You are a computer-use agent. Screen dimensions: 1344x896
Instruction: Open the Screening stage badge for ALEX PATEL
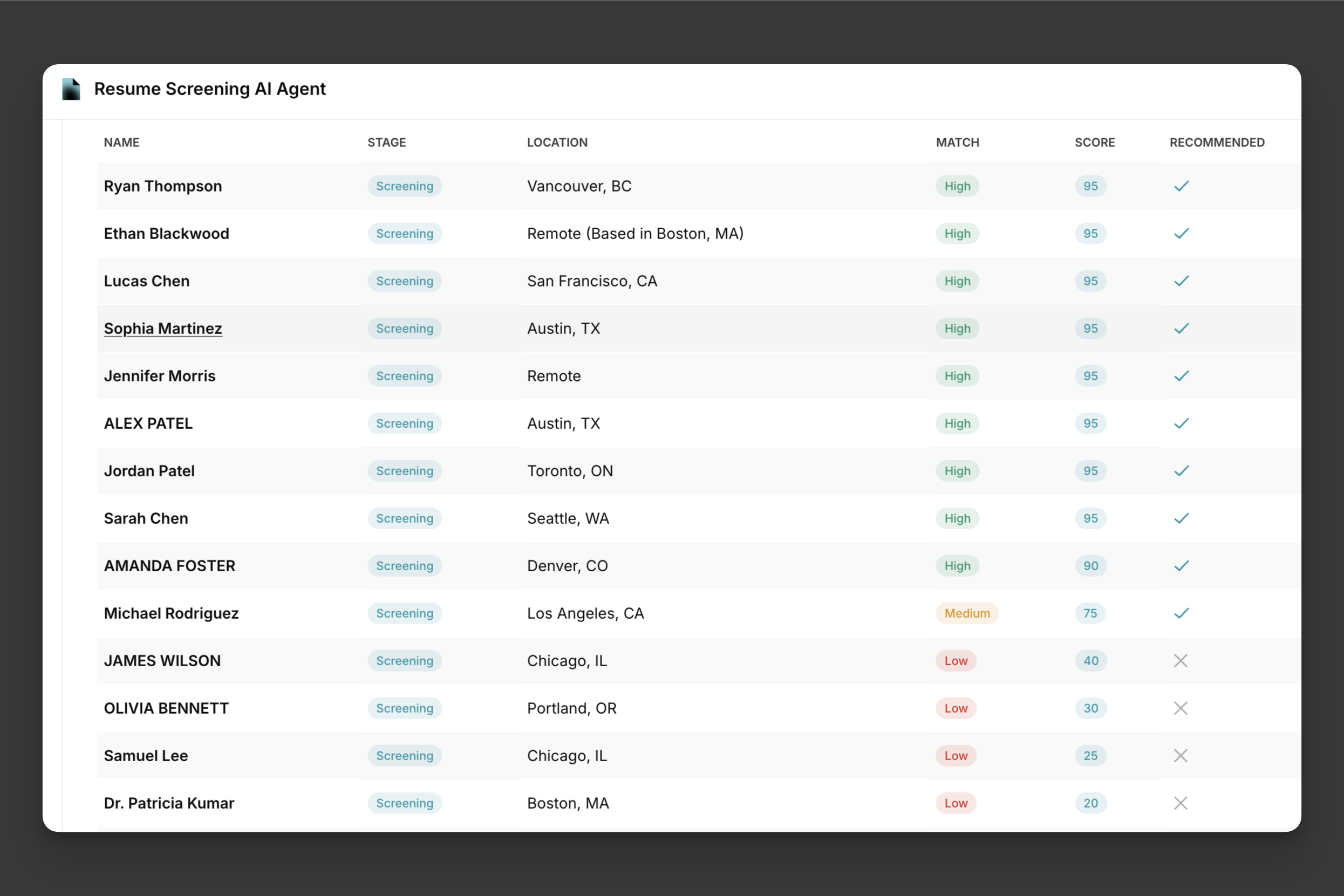click(x=404, y=423)
